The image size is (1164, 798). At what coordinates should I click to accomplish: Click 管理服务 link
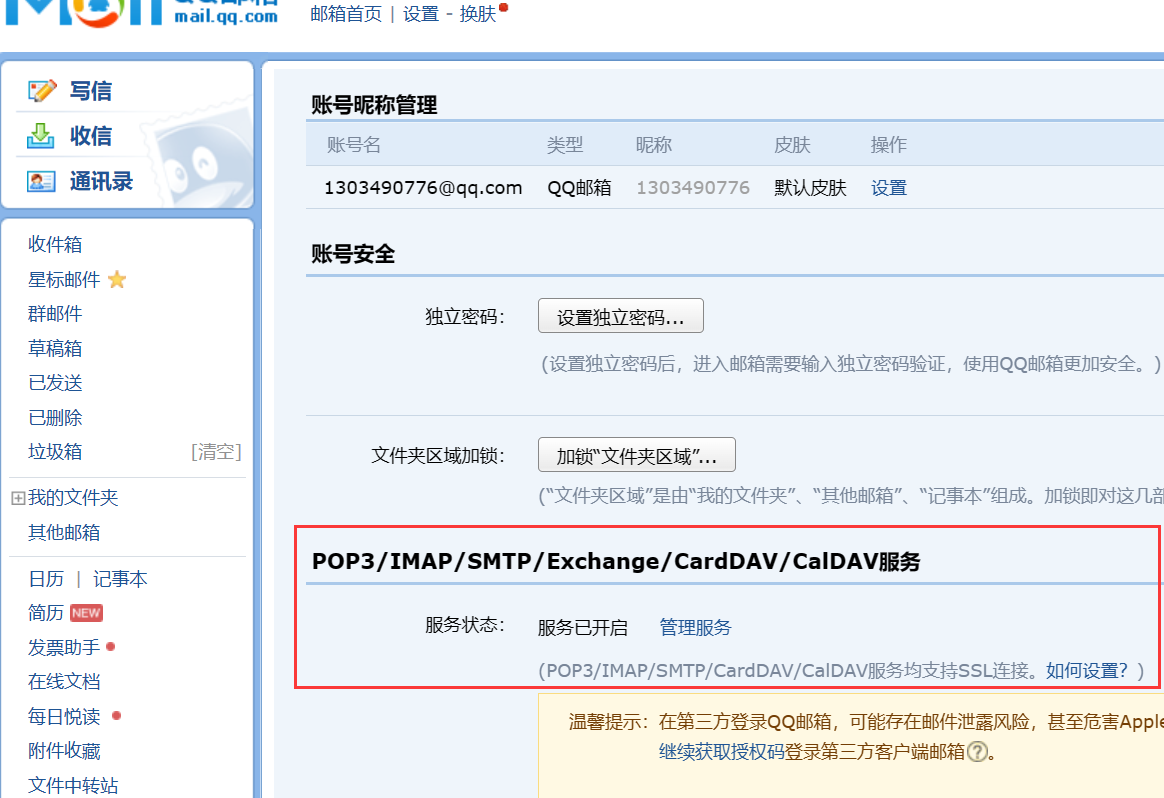pyautogui.click(x=696, y=627)
